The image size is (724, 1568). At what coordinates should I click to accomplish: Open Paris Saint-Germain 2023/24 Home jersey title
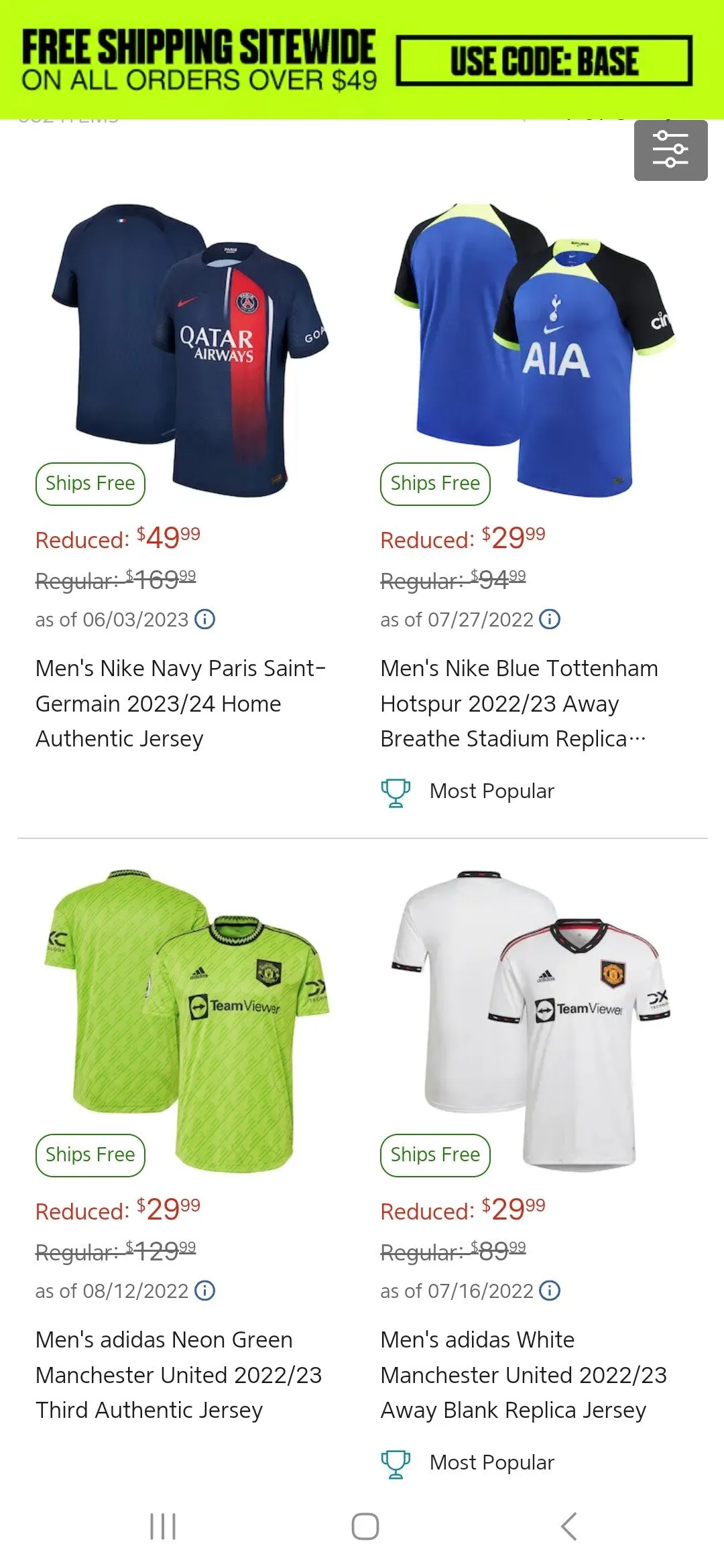180,703
